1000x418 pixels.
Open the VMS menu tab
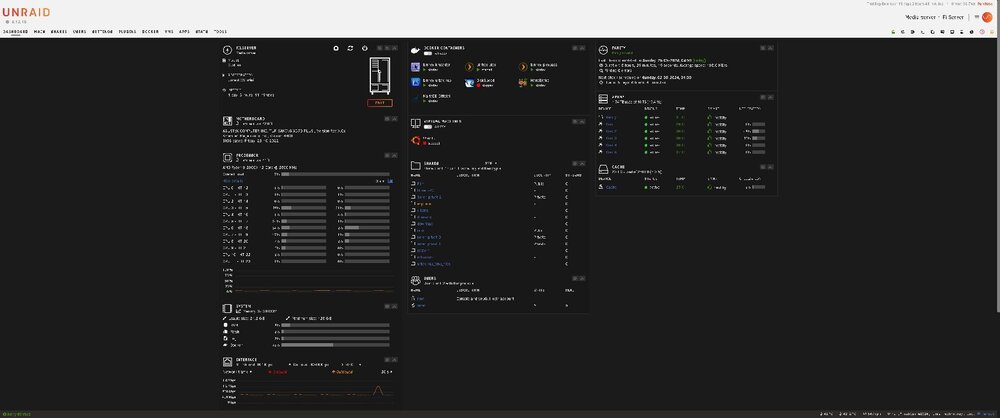(169, 31)
